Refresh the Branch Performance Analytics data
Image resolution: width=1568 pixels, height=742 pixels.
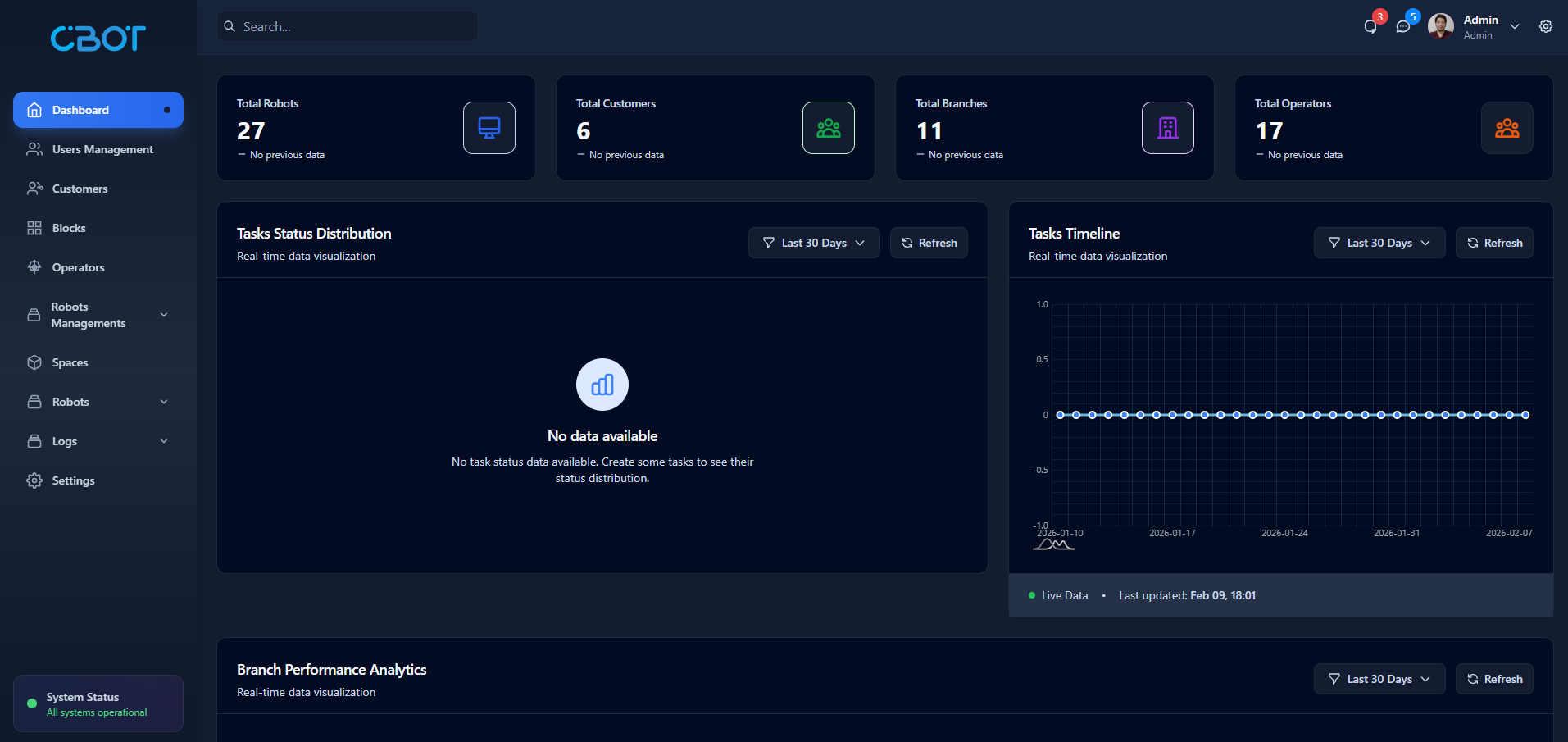(1493, 678)
